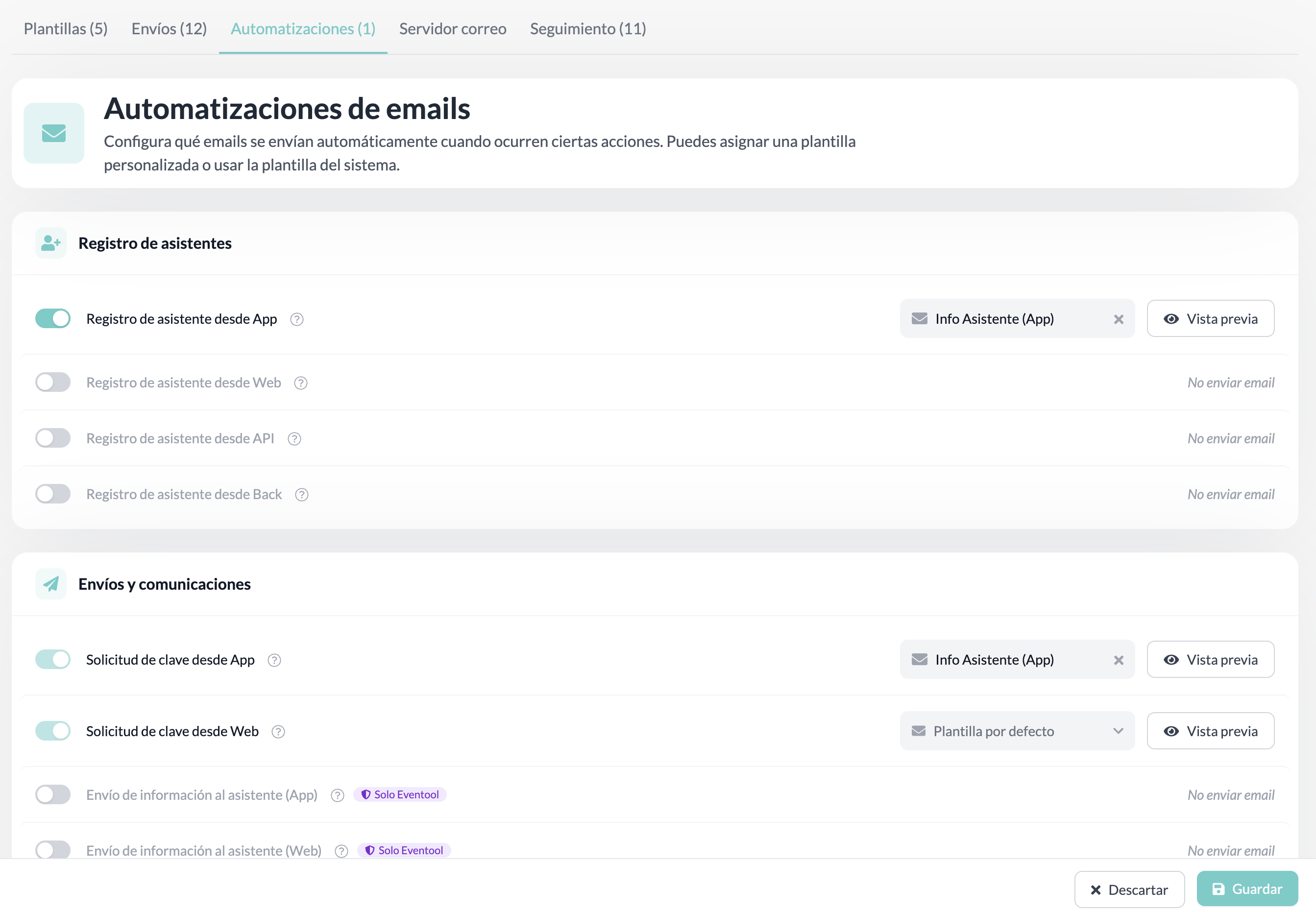1316x912 pixels.
Task: Click help icon beside Solicitud de clave desde Web
Action: pyautogui.click(x=278, y=732)
